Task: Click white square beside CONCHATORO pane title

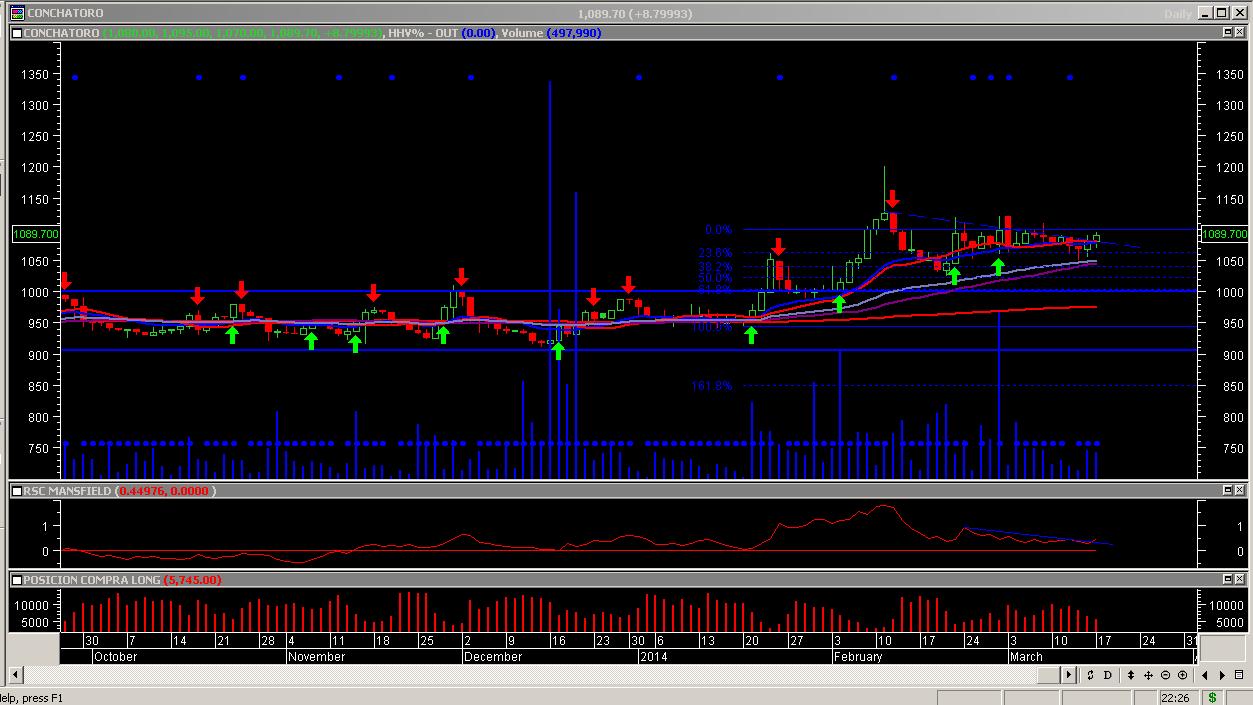Action: (x=16, y=33)
